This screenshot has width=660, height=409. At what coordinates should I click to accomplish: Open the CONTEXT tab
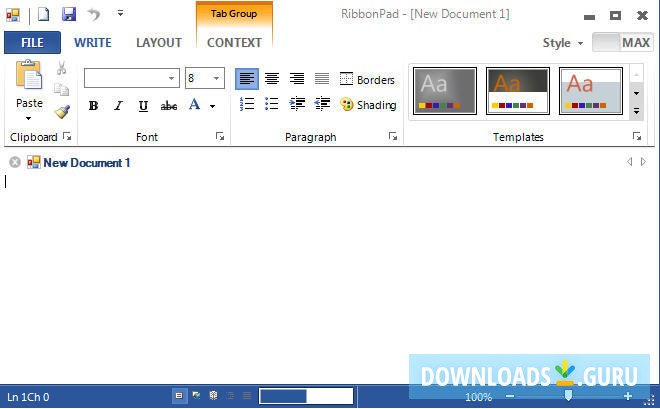coord(234,42)
